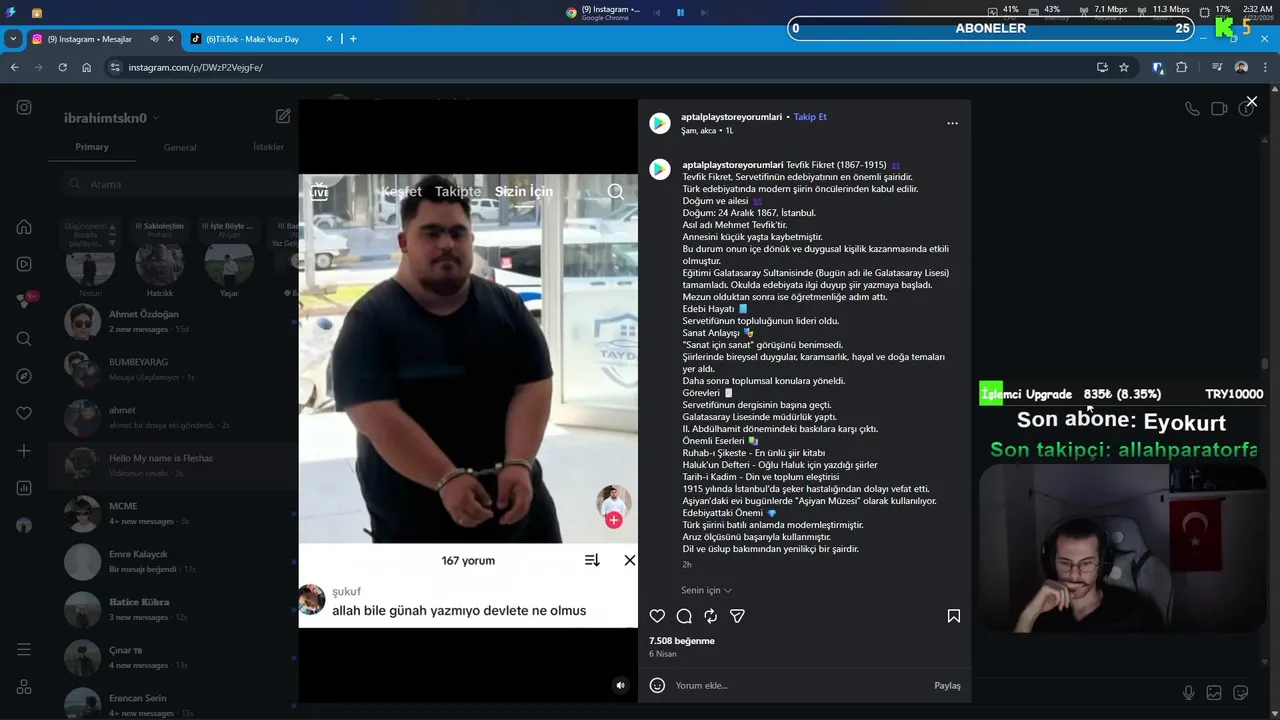Image resolution: width=1280 pixels, height=720 pixels.
Task: Close the post overlay with X
Action: click(1251, 102)
